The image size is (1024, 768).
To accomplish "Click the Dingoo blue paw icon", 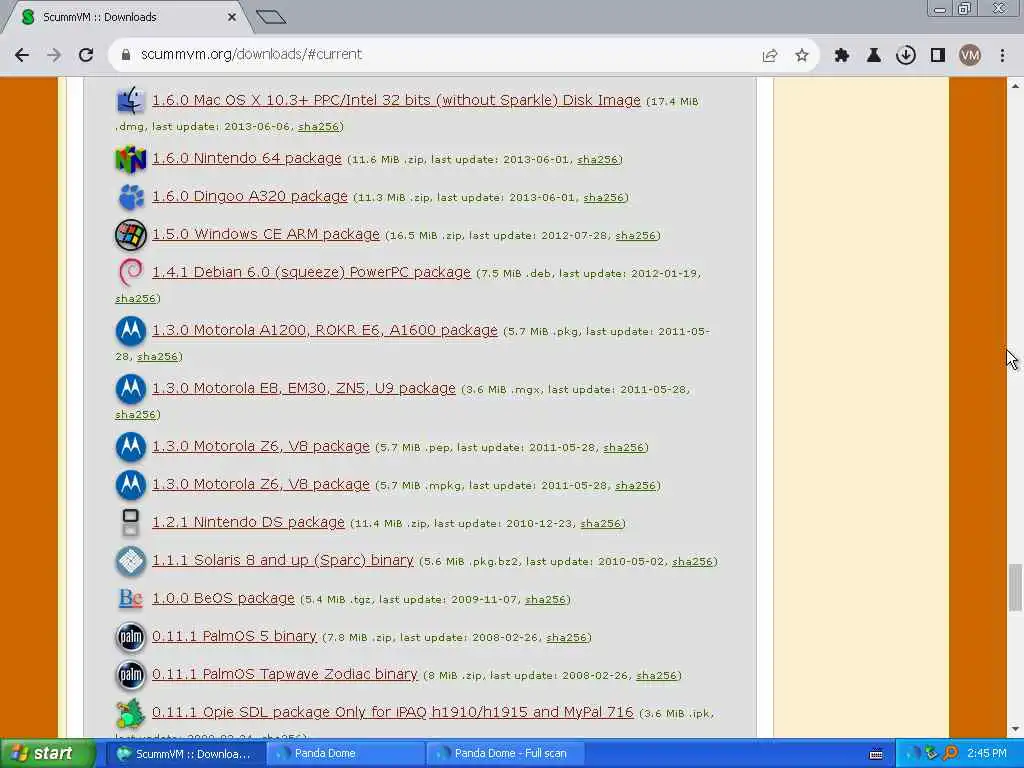I will point(131,197).
